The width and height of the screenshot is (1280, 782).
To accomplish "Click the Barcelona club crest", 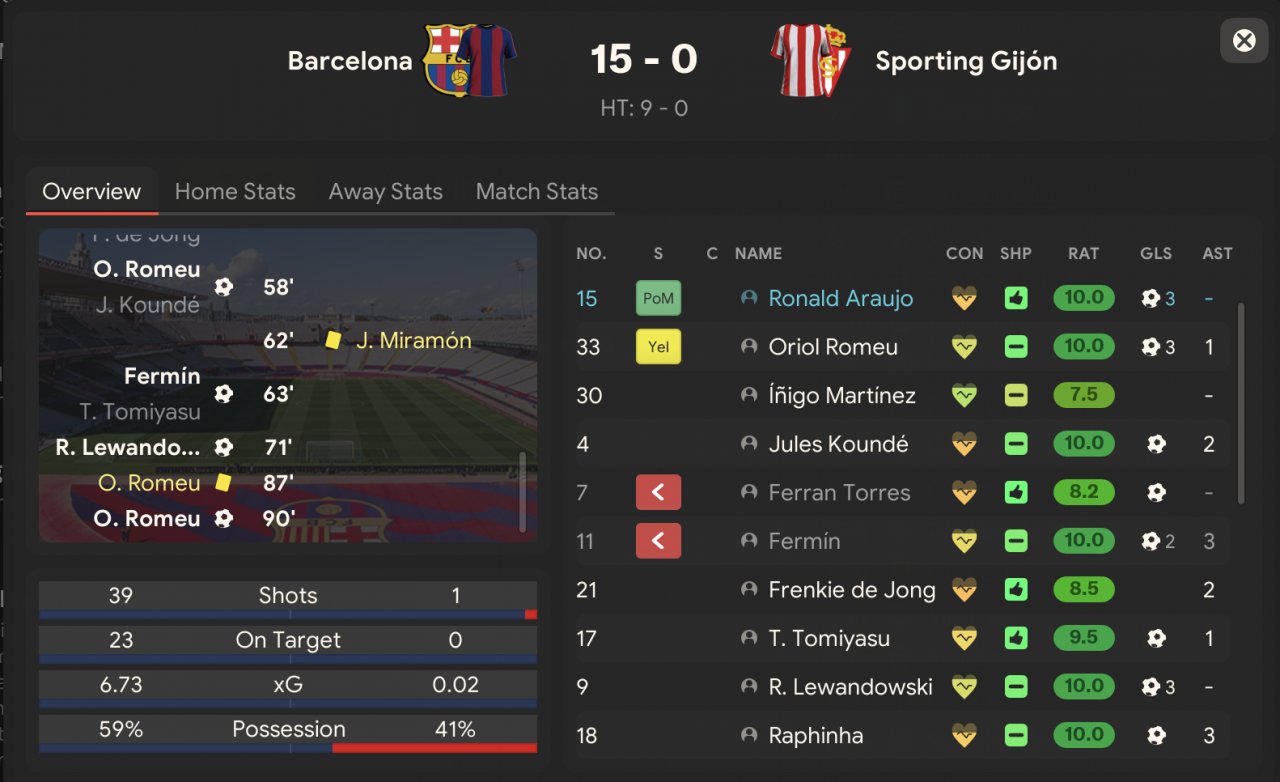I will click(447, 60).
